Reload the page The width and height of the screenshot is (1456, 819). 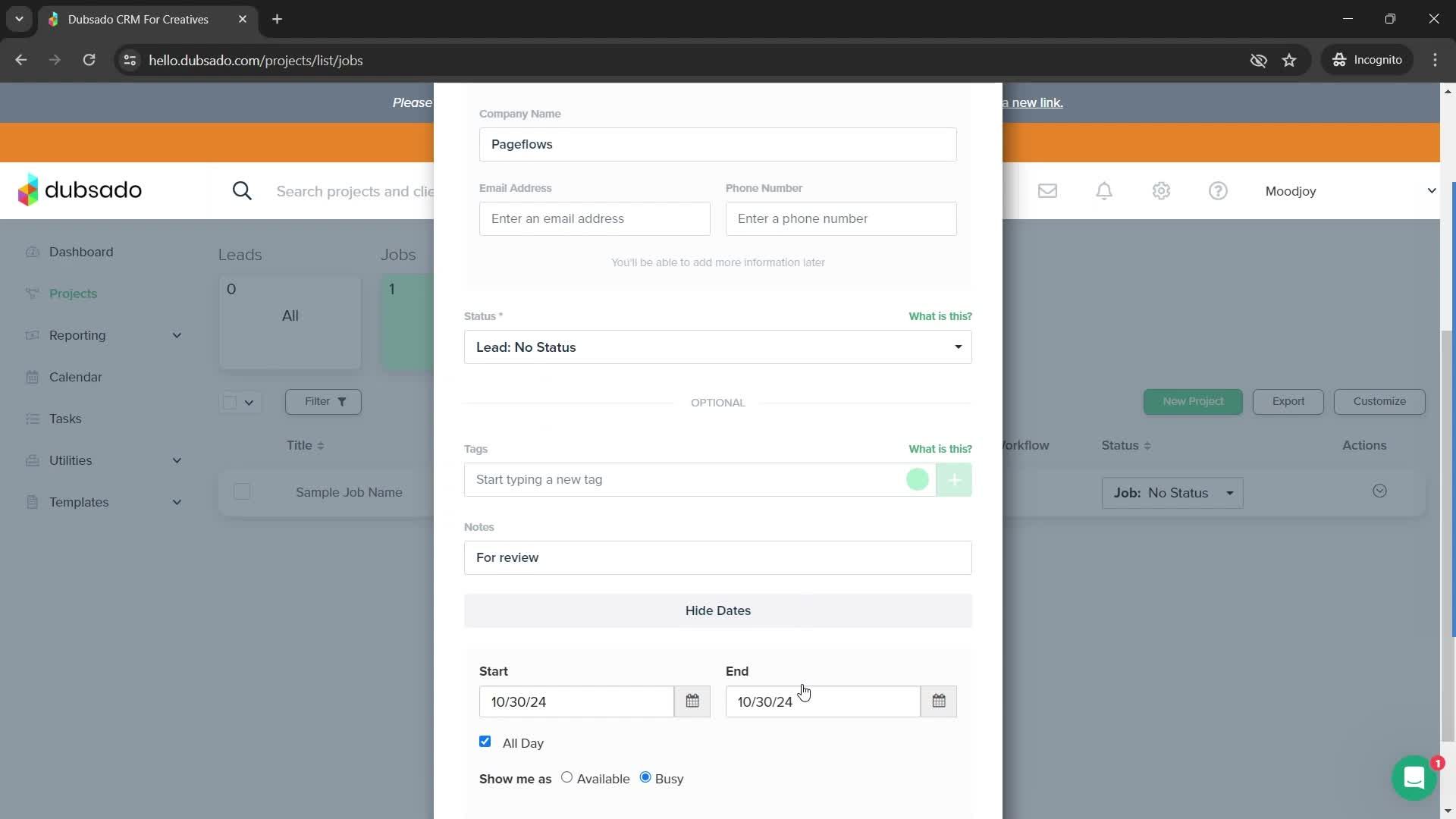pyautogui.click(x=89, y=60)
